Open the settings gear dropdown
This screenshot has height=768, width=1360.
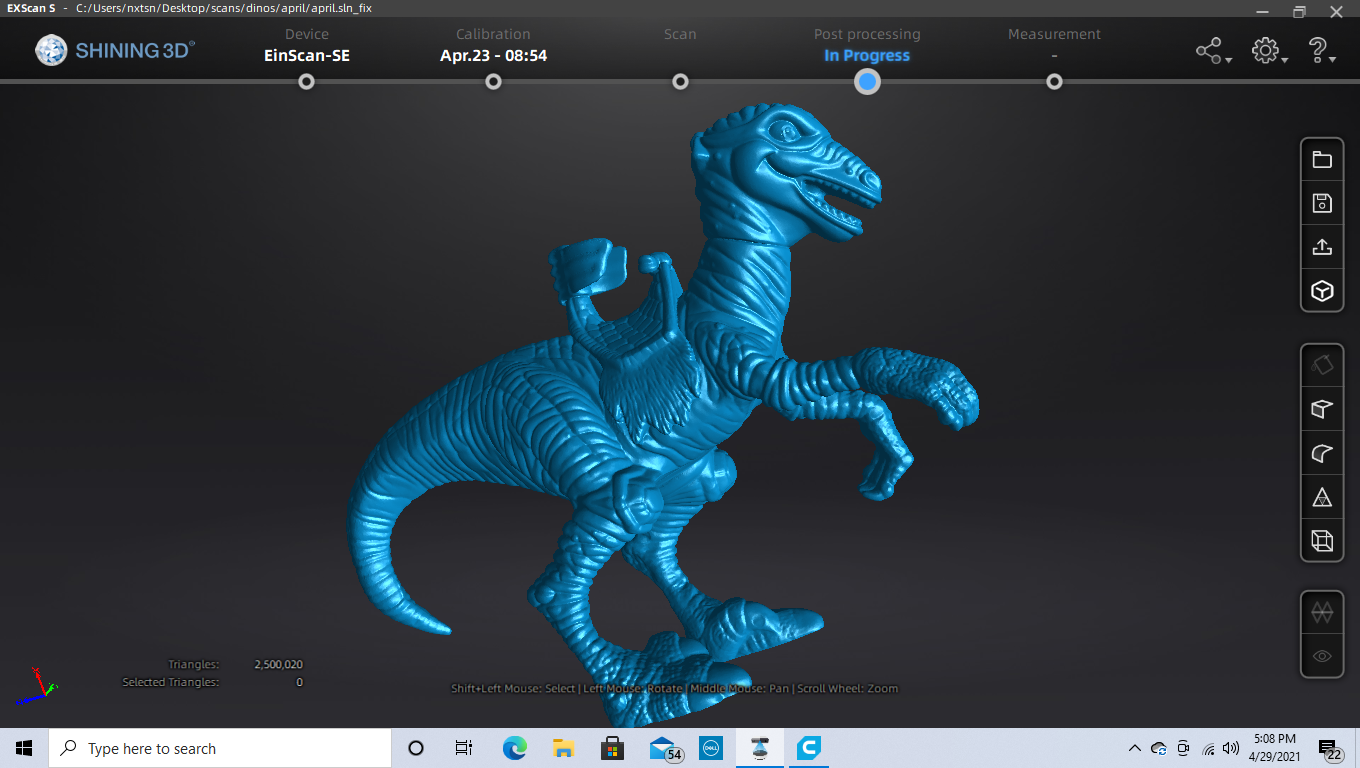coord(1270,51)
